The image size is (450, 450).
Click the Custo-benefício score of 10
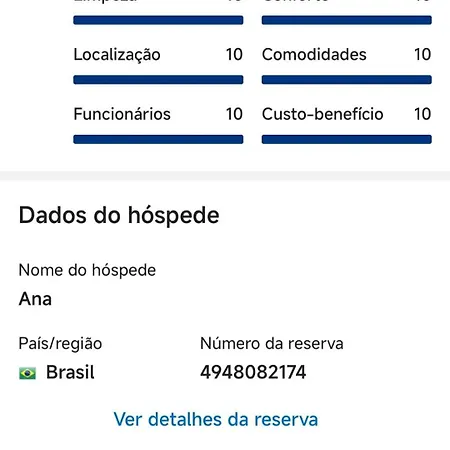tap(423, 114)
